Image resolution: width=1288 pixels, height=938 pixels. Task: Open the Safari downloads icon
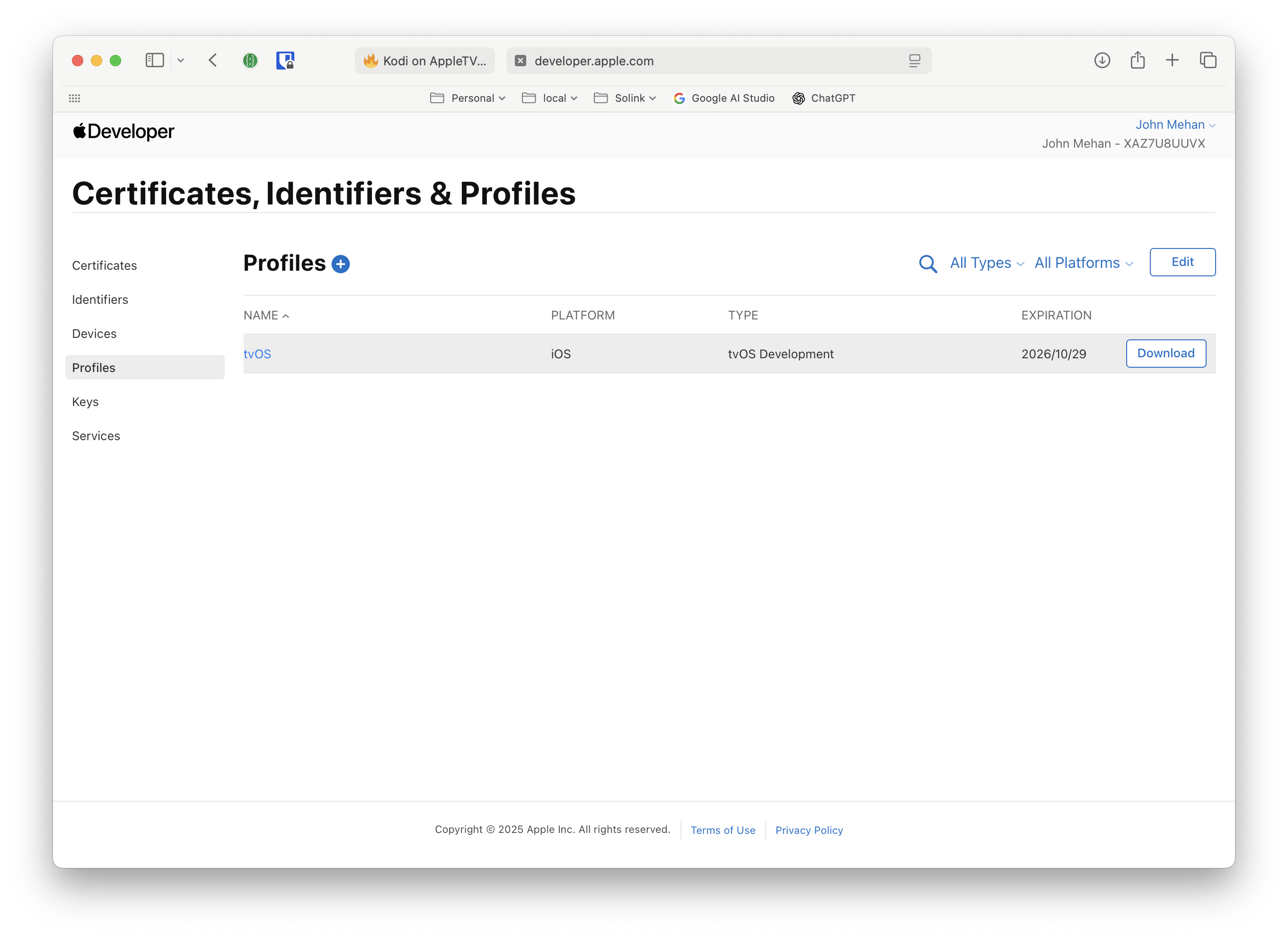pos(1102,60)
